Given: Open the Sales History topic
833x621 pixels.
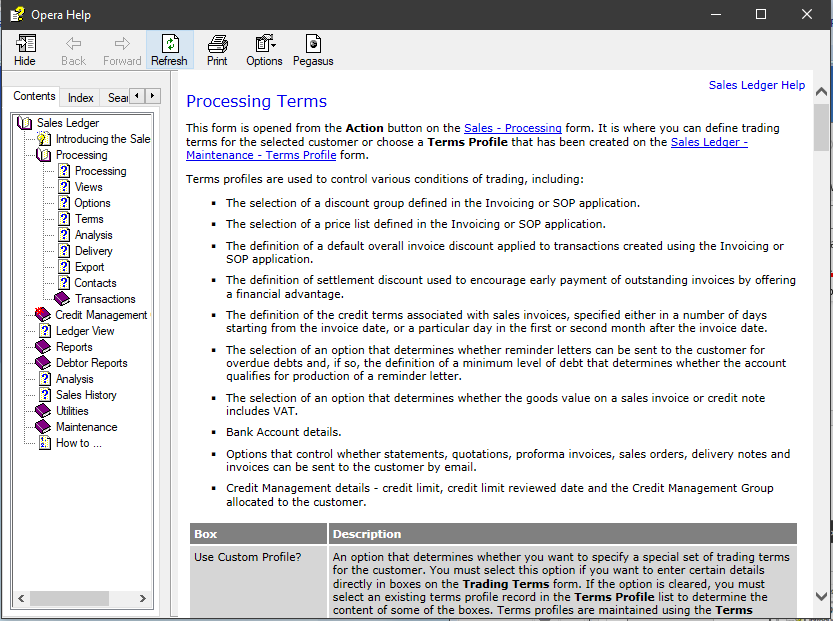Looking at the screenshot, I should tap(86, 395).
